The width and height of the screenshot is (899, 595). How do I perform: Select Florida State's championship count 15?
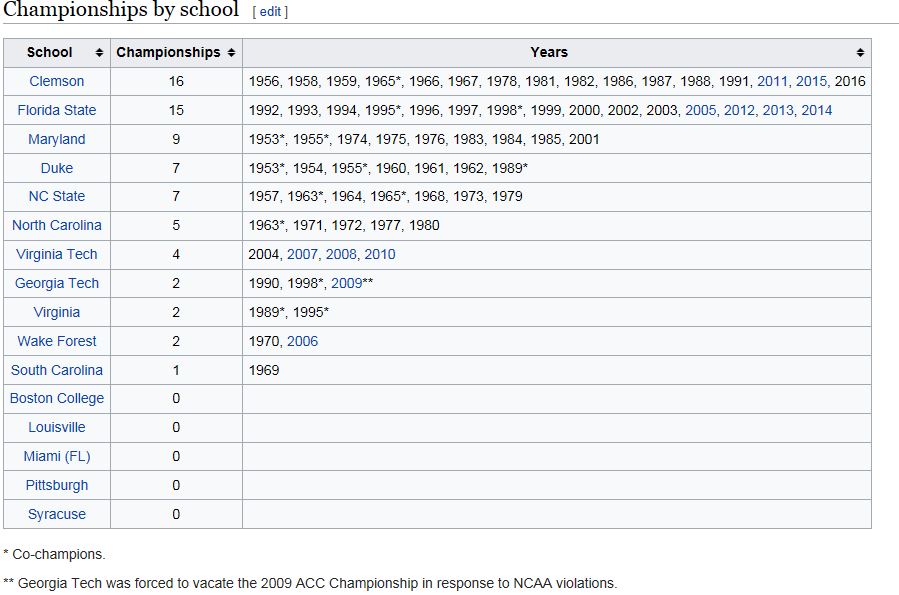pyautogui.click(x=176, y=110)
